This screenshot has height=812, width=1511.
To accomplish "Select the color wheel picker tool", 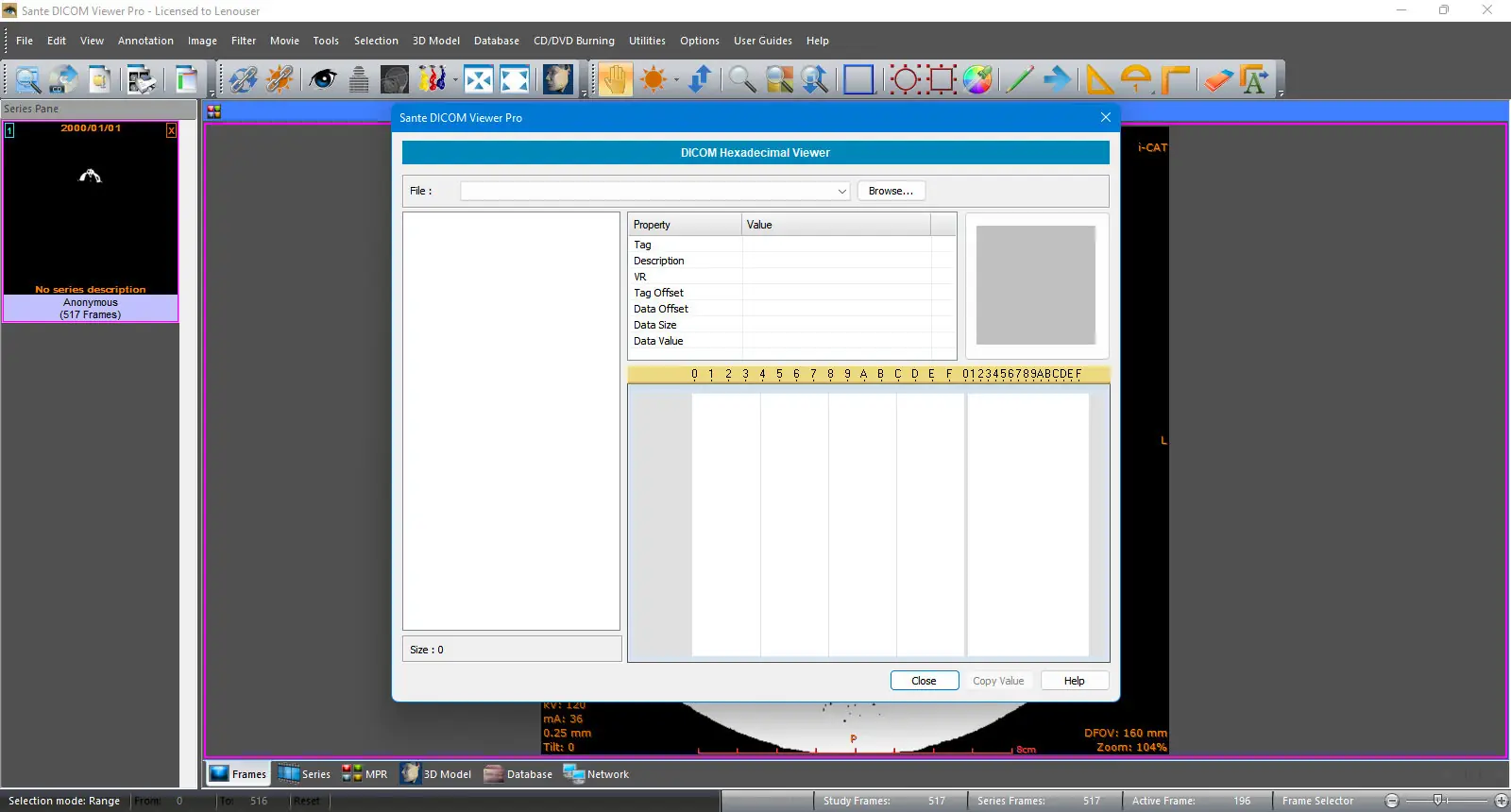I will [x=977, y=79].
